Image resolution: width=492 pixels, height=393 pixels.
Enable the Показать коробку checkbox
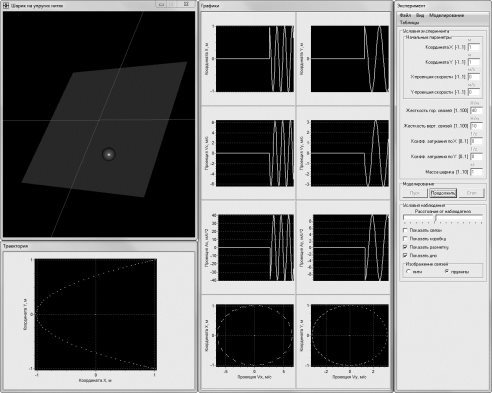[x=405, y=239]
